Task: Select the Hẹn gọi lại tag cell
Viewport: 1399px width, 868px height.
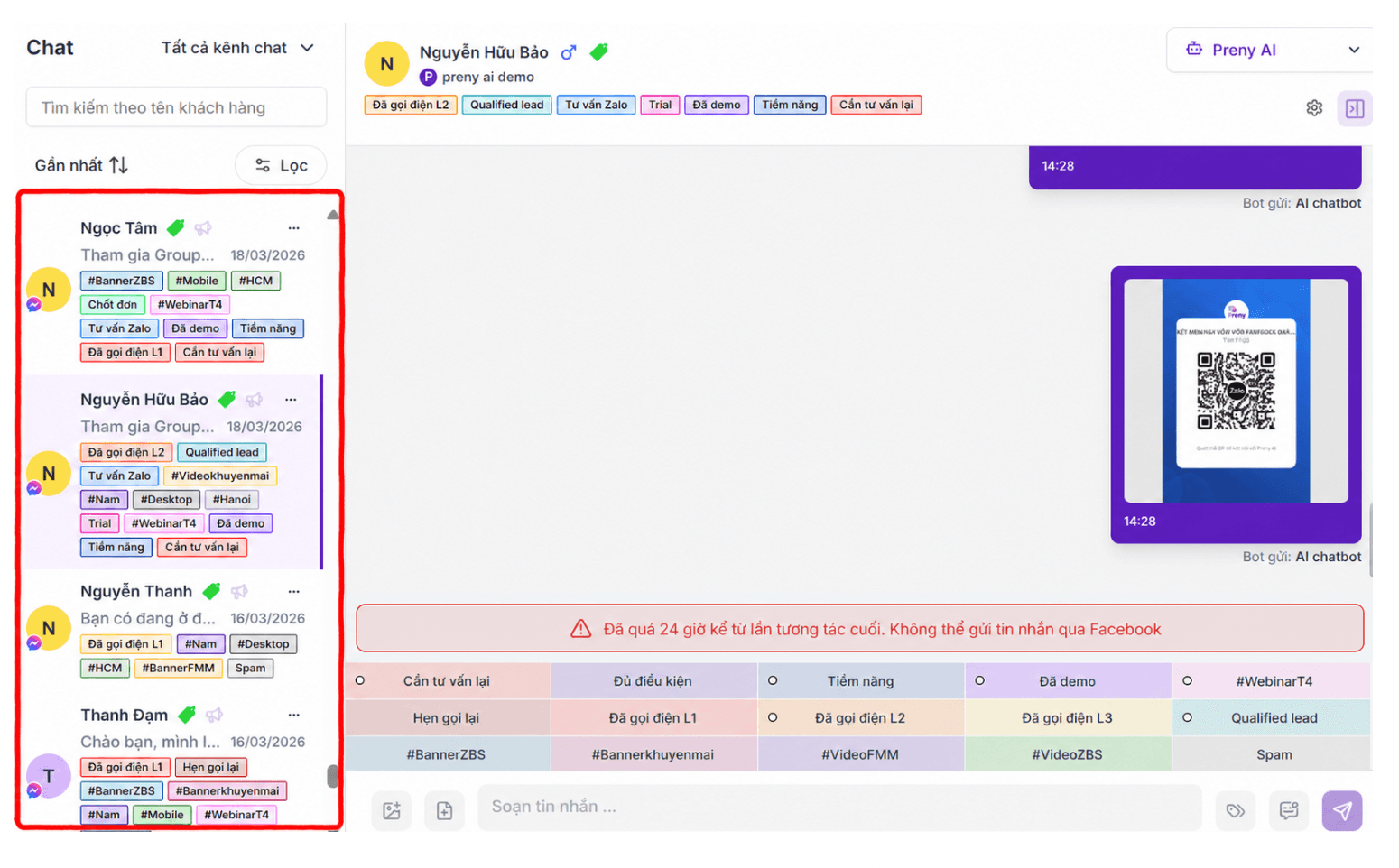Action: tap(448, 718)
